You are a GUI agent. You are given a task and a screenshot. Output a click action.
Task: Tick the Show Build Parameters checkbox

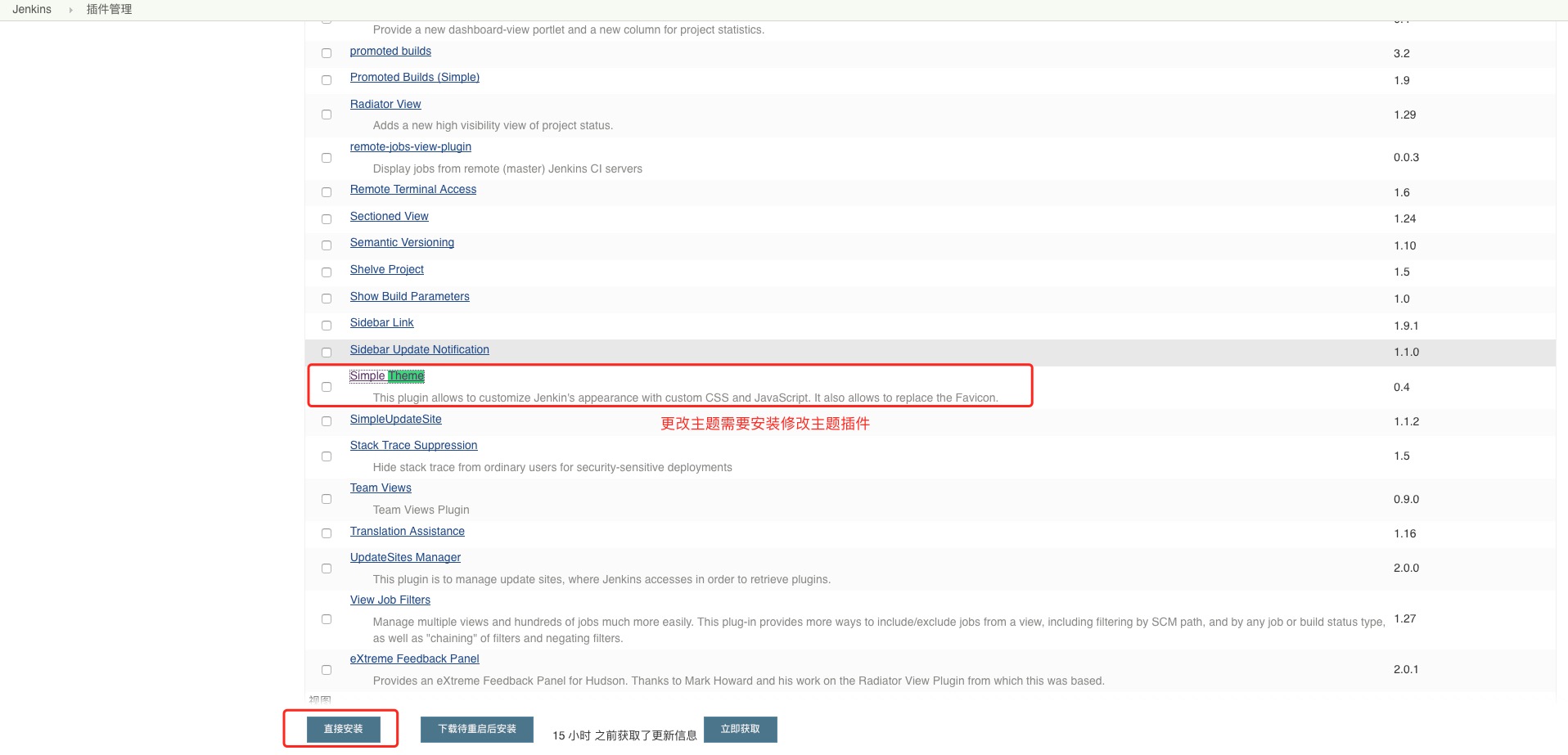click(327, 299)
